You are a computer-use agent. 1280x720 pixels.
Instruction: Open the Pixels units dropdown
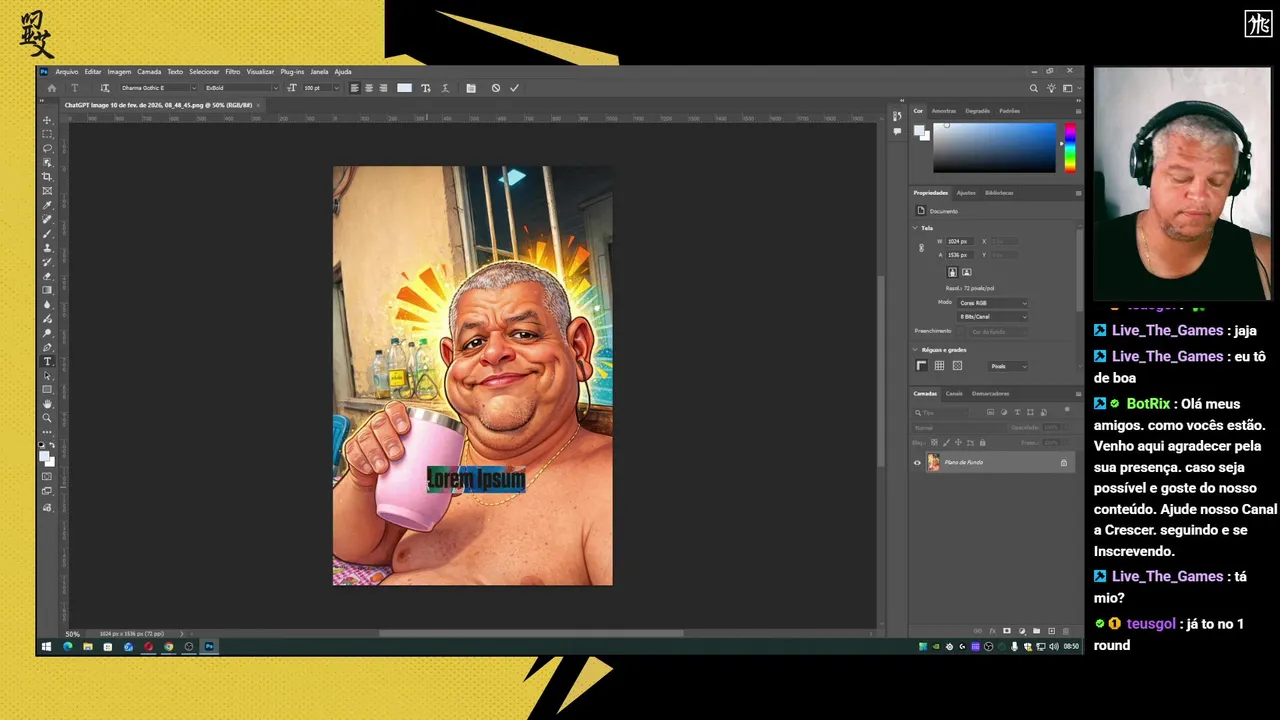click(x=1007, y=366)
